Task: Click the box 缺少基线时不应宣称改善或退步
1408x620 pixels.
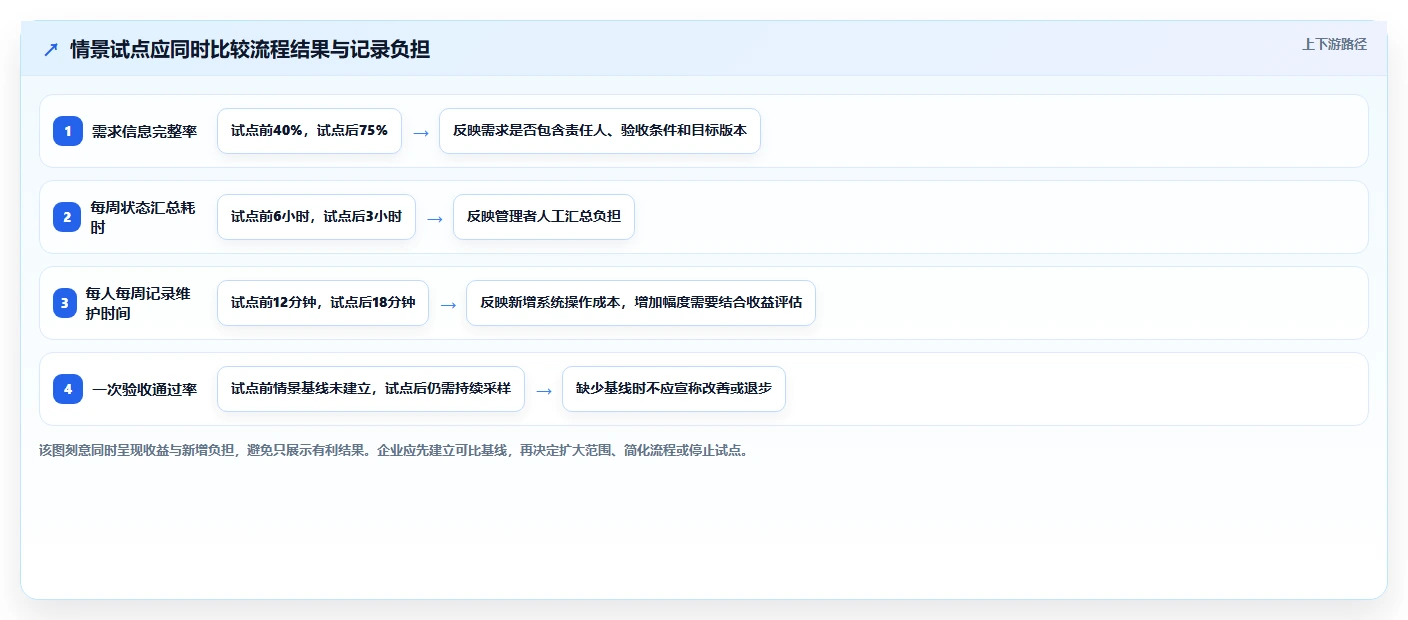Action: coord(674,389)
